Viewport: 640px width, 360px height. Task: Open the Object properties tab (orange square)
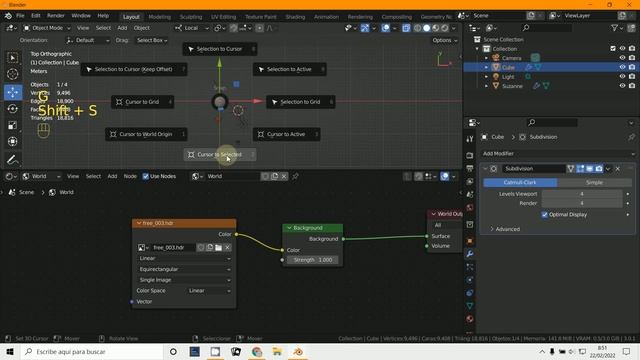click(470, 241)
